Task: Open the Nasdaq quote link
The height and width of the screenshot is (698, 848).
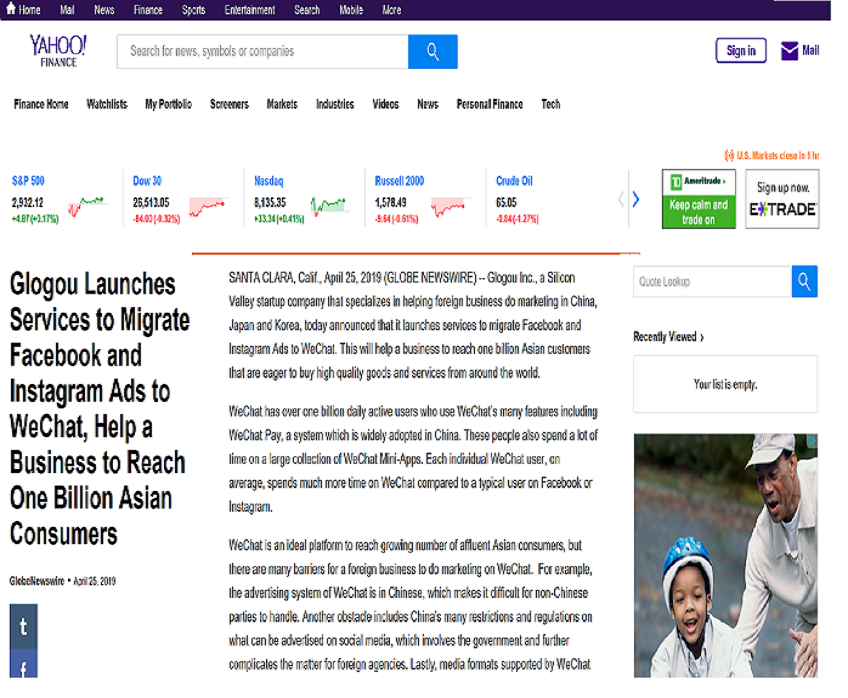Action: click(x=269, y=181)
